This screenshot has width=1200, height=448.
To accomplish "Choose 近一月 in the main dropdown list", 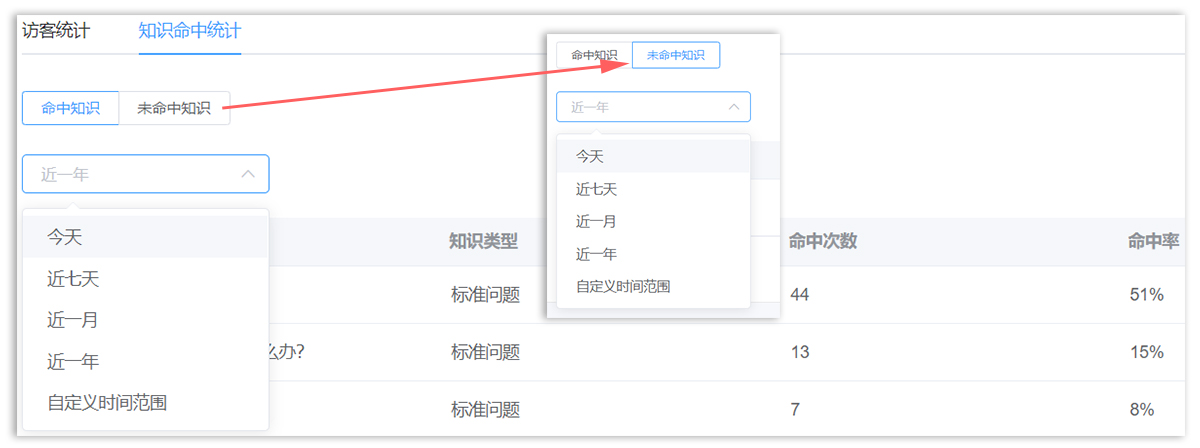I will (146, 320).
